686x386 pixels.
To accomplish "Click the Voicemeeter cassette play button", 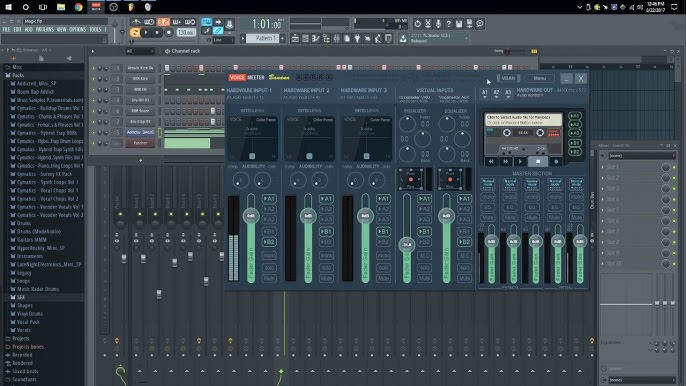I will click(x=520, y=161).
